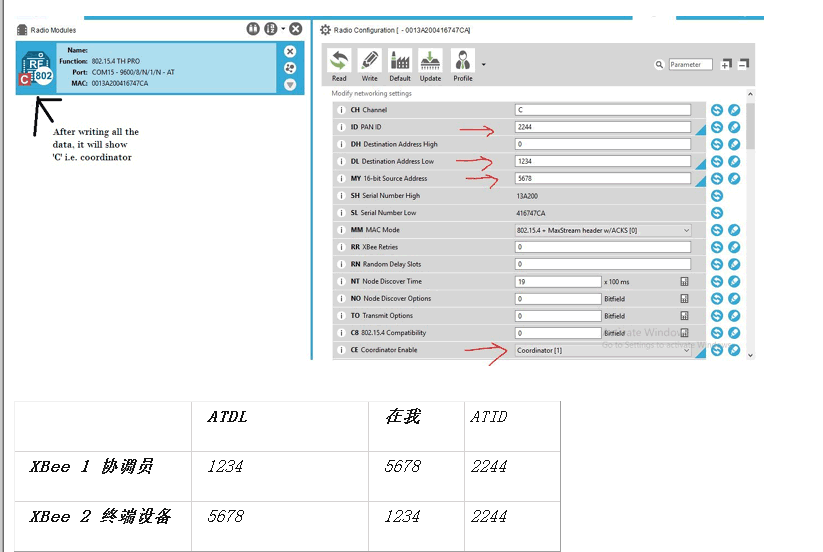Click info icon for CE Coordinator Enable
The image size is (823, 552).
coord(341,350)
